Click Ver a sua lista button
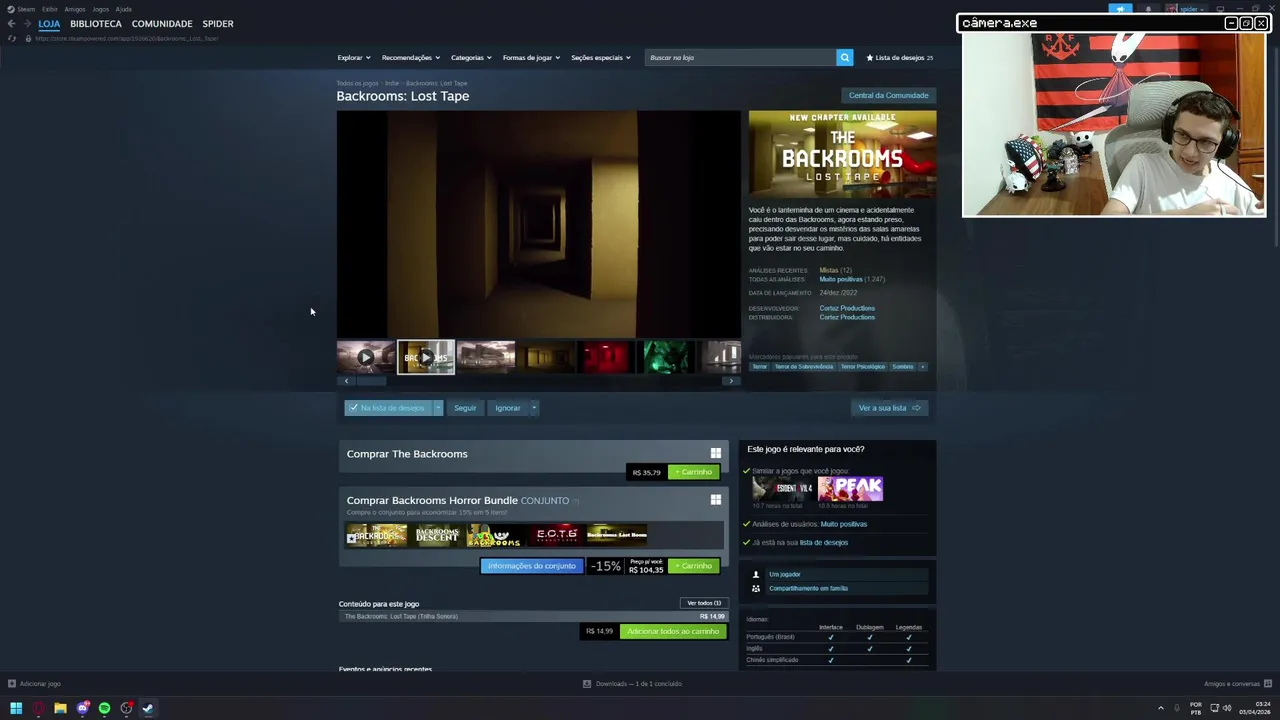1280x720 pixels. [x=889, y=408]
